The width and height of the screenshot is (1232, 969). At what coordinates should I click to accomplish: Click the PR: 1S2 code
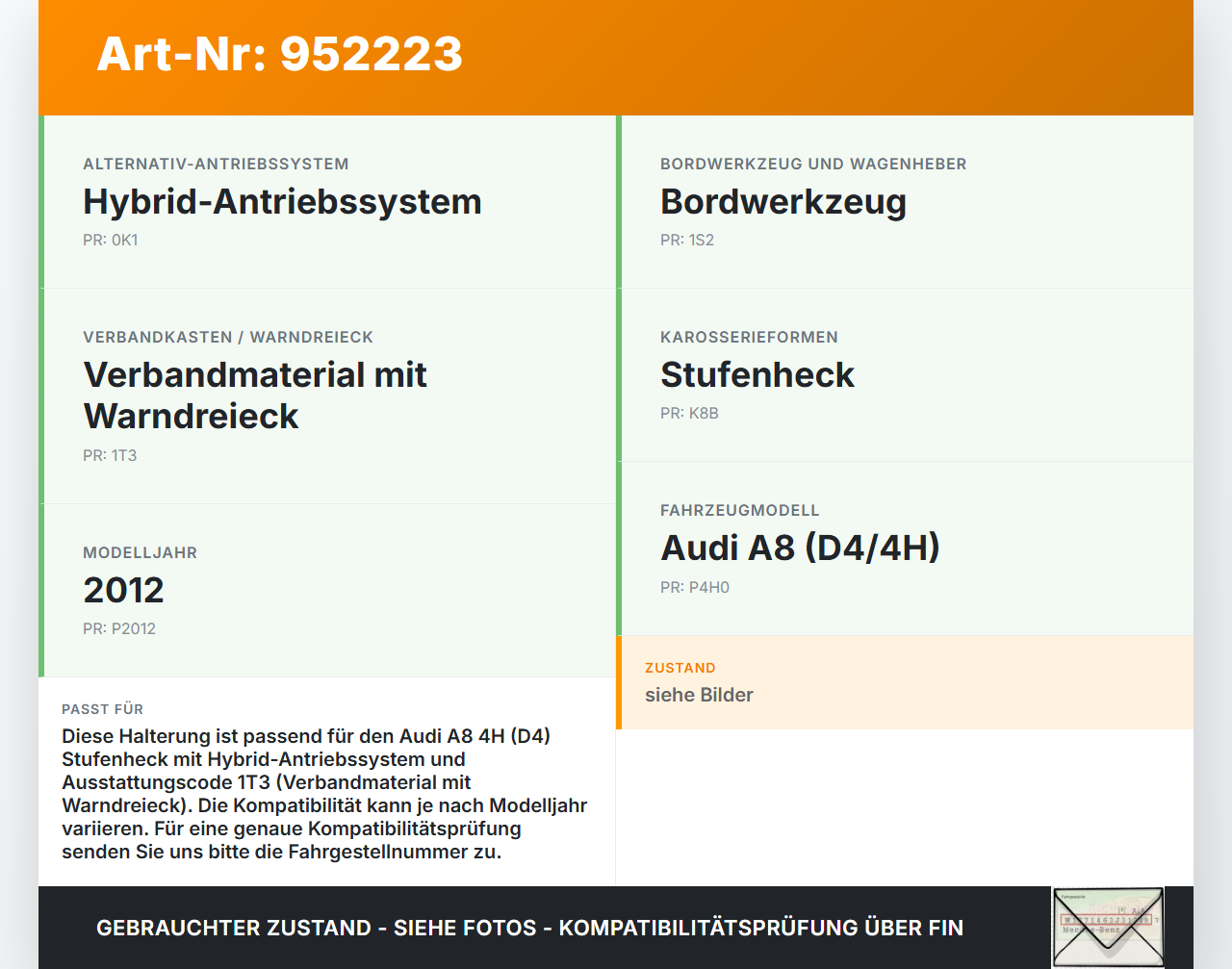[x=686, y=240]
